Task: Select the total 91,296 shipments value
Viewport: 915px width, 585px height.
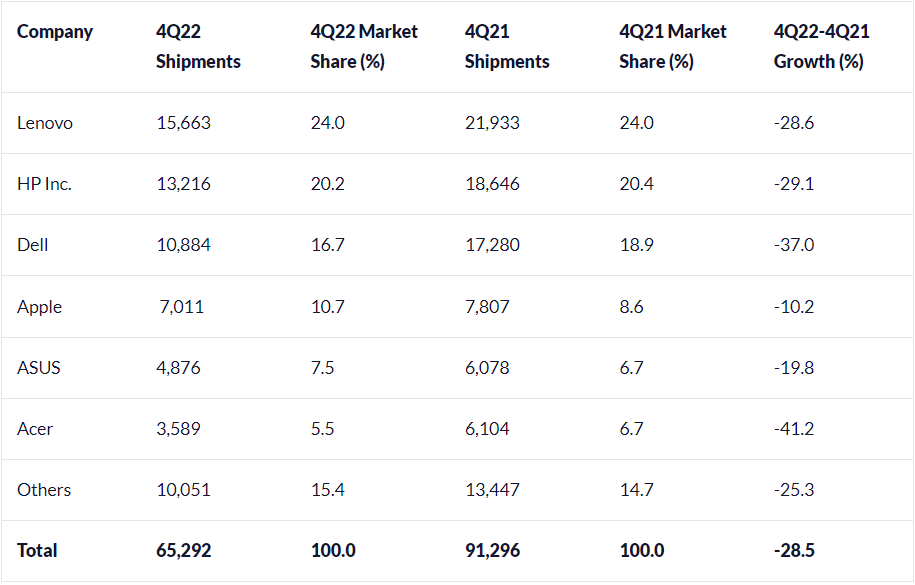Action: (x=492, y=551)
